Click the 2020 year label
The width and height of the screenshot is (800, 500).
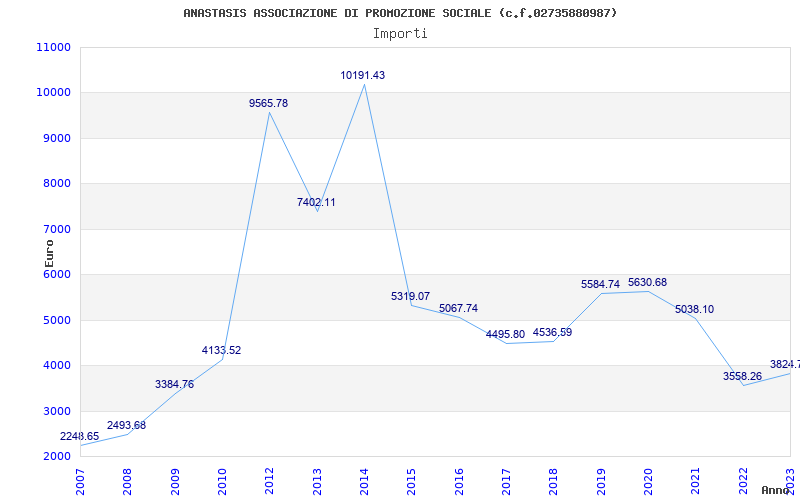pyautogui.click(x=648, y=482)
